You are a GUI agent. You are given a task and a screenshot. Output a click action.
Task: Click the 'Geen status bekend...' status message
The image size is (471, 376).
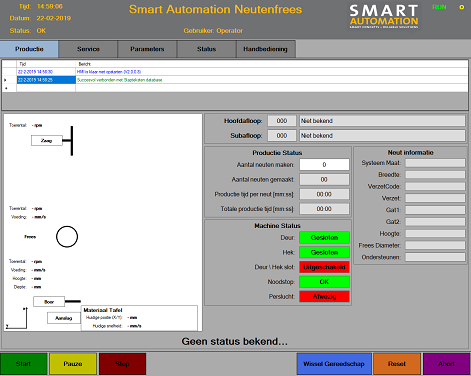(x=235, y=341)
